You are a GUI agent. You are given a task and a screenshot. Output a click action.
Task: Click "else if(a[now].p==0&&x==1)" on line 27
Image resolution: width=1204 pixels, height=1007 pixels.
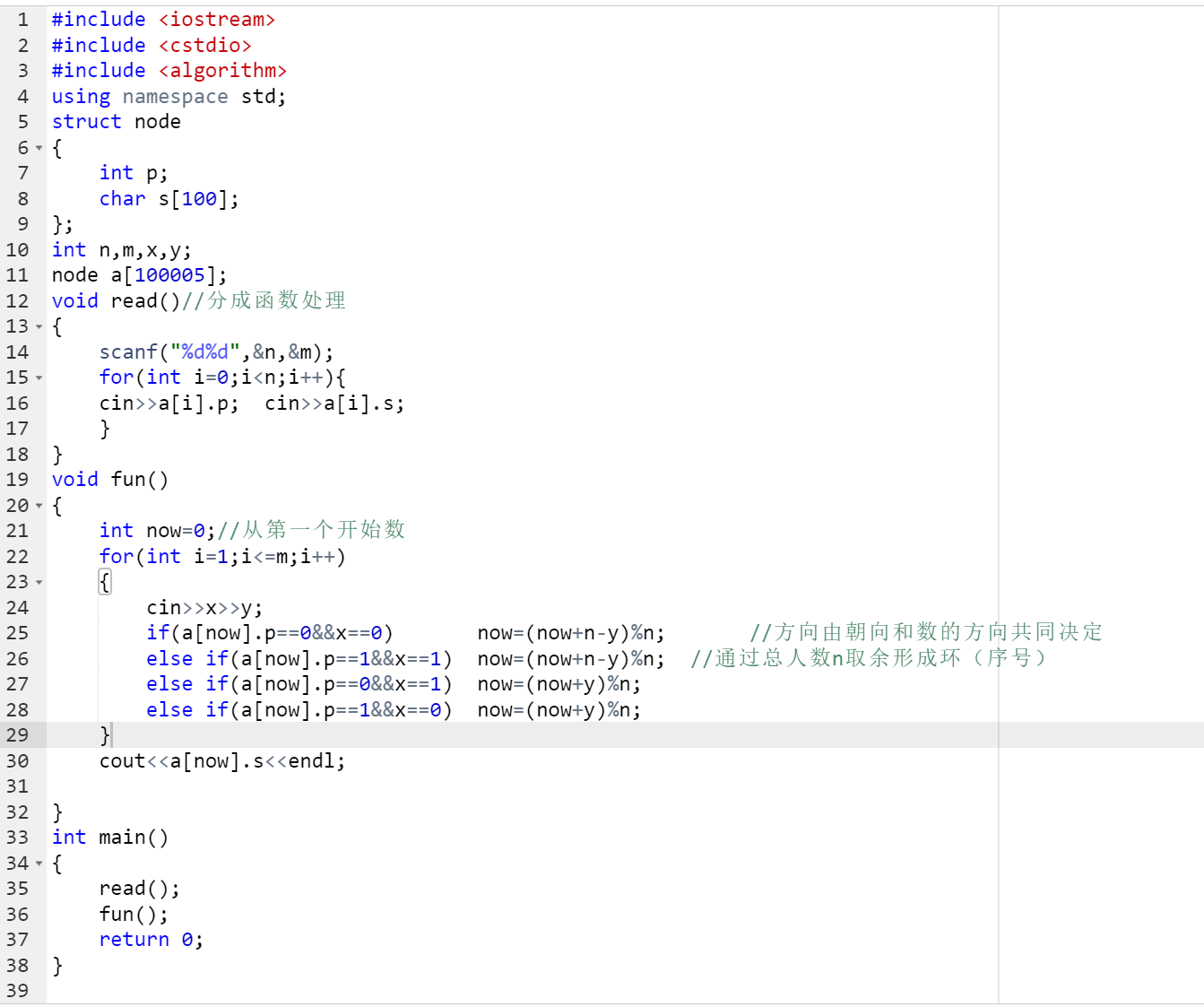pyautogui.click(x=299, y=684)
